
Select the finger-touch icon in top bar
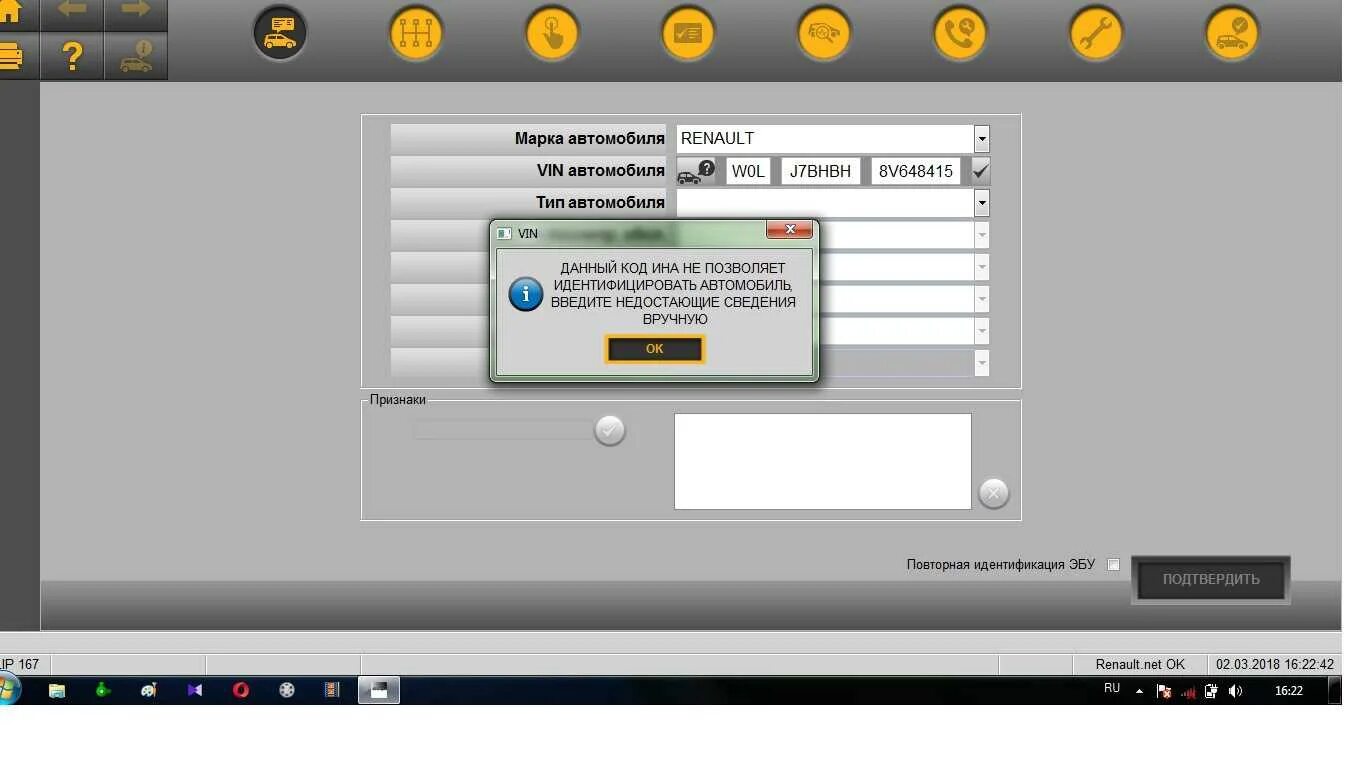point(552,33)
